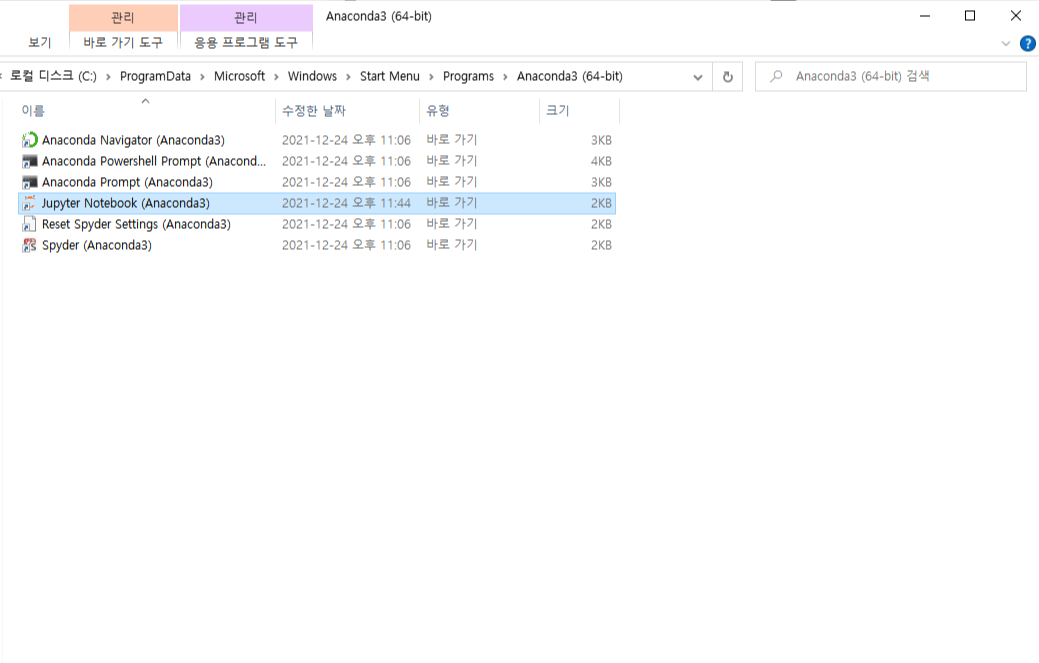
Task: Open the address bar history dropdown
Action: [697, 77]
